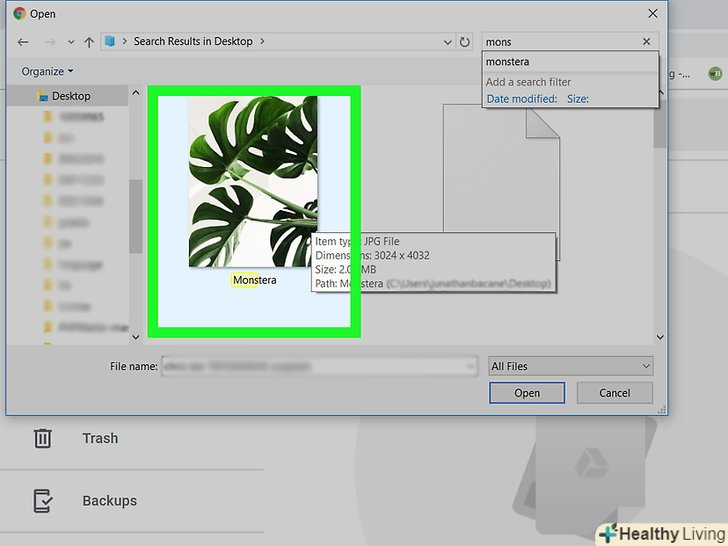The height and width of the screenshot is (546, 728).
Task: Click the Backups device icon in Drive
Action: pos(42,501)
